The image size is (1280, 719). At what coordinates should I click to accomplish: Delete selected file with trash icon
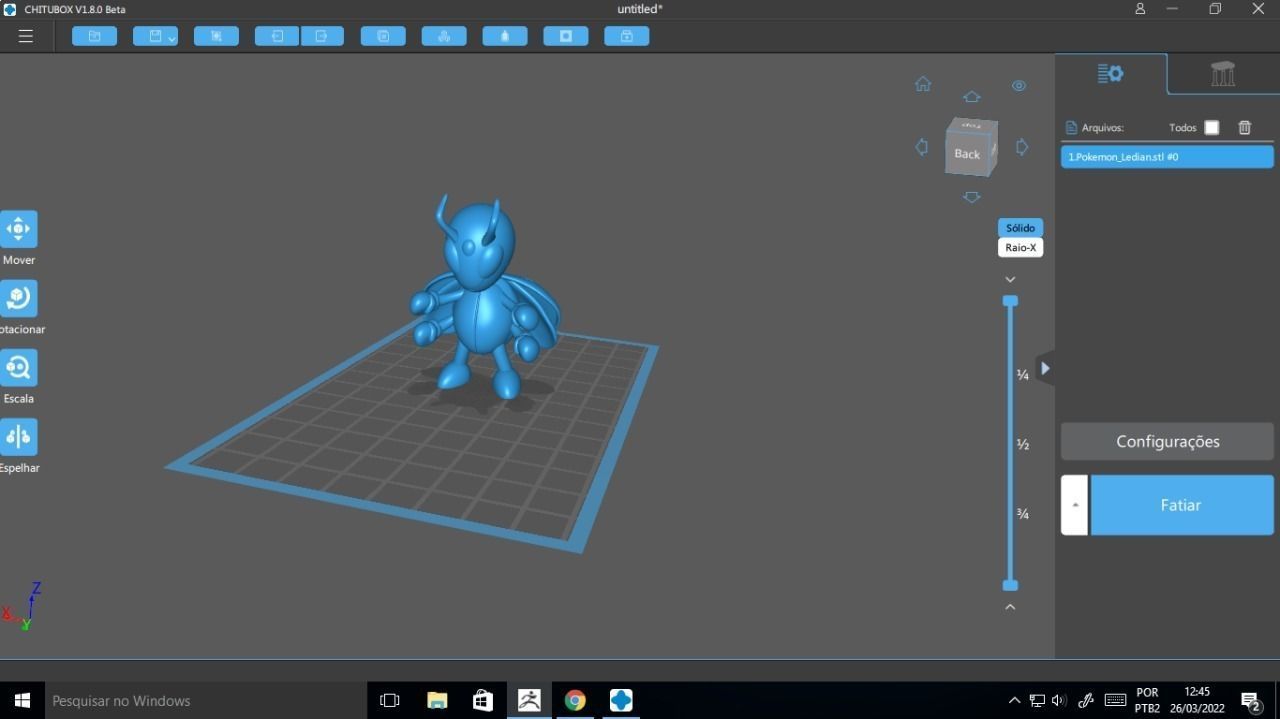point(1245,128)
